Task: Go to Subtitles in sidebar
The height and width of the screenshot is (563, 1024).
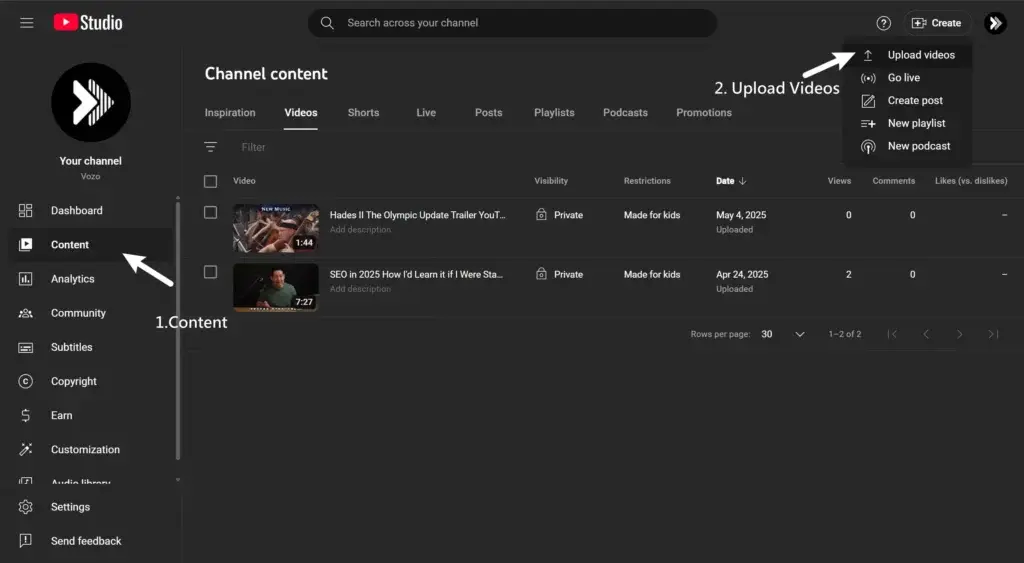Action: (x=71, y=347)
